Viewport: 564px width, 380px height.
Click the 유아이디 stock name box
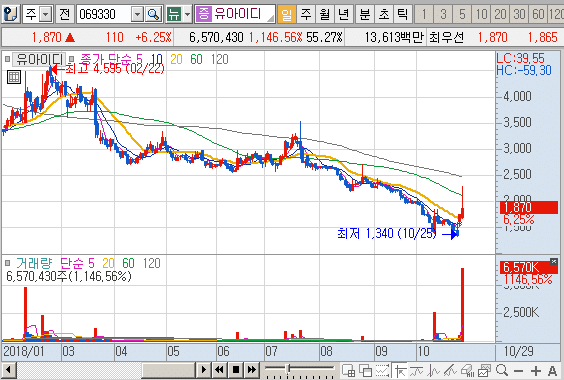(x=235, y=14)
